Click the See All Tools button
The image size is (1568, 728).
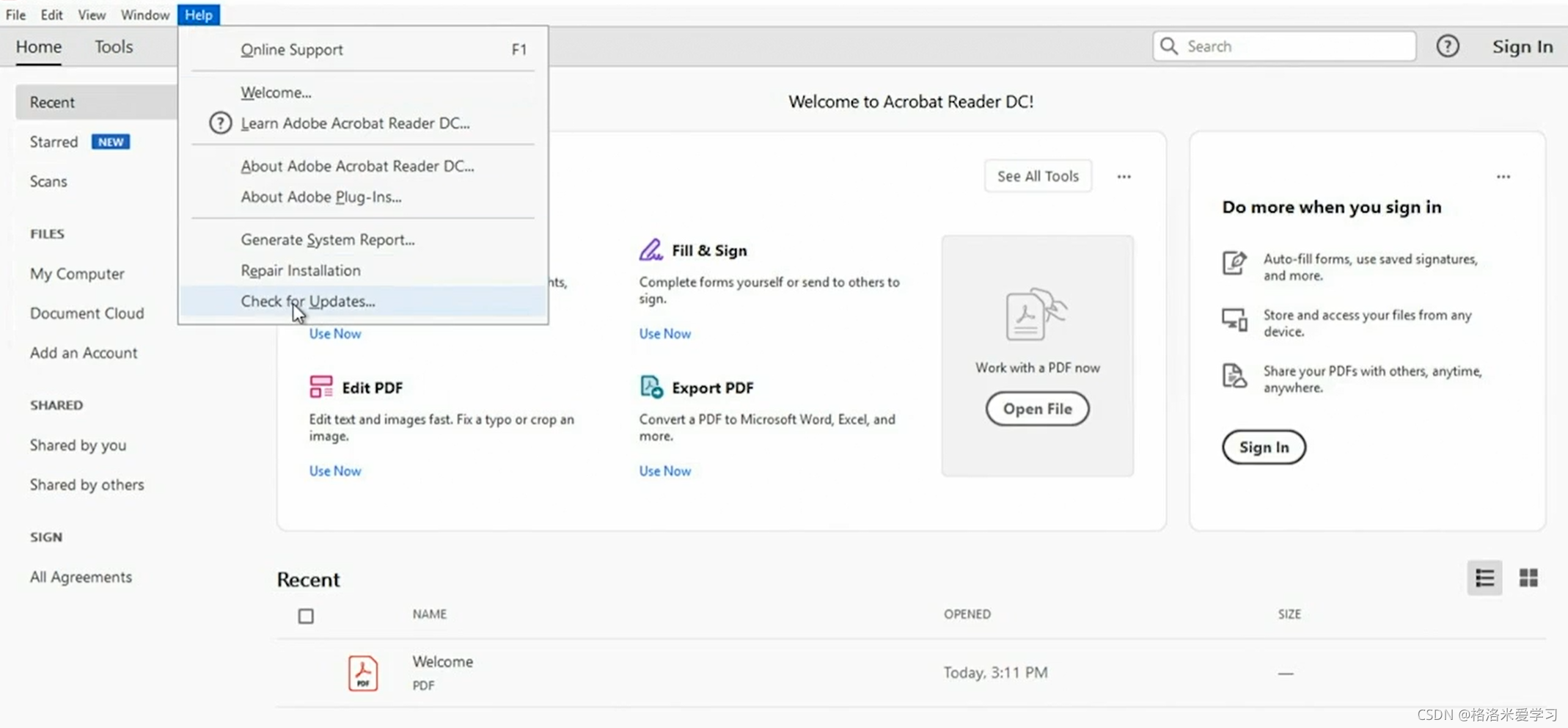[x=1038, y=176]
